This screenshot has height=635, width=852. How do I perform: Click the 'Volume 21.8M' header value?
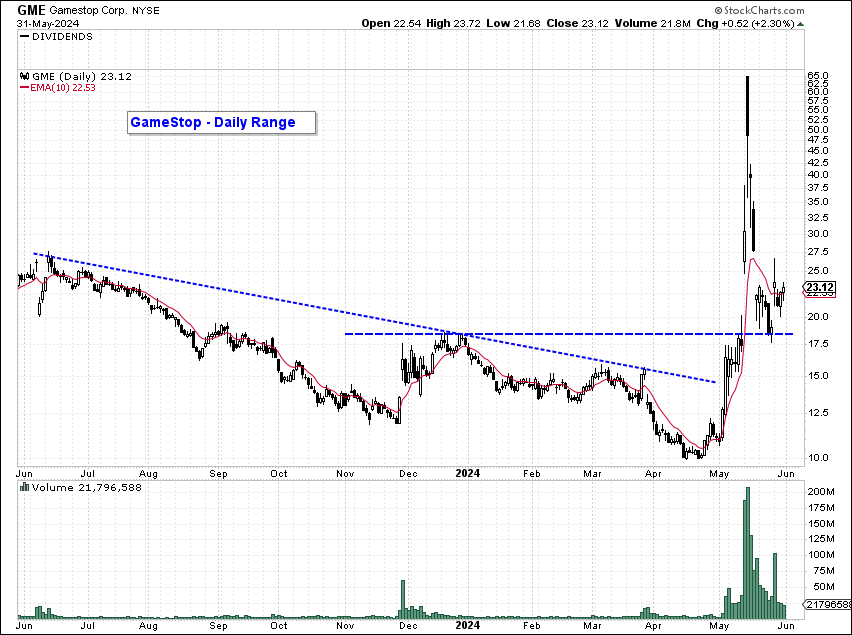click(x=653, y=23)
